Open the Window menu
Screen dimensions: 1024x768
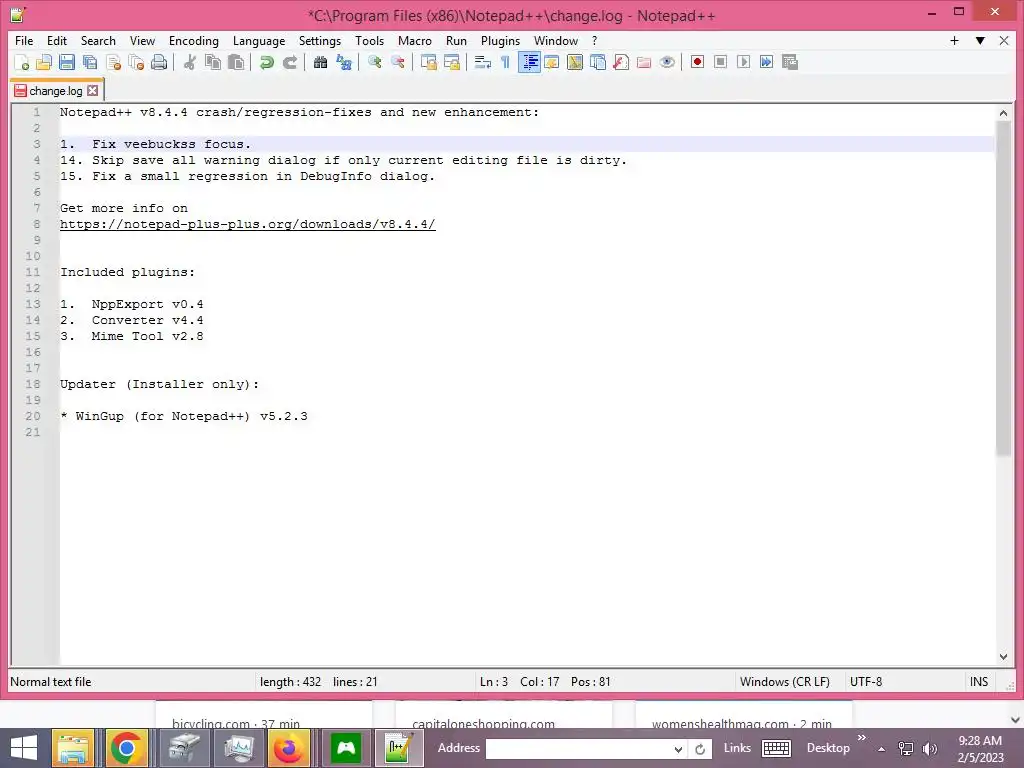[x=556, y=40]
